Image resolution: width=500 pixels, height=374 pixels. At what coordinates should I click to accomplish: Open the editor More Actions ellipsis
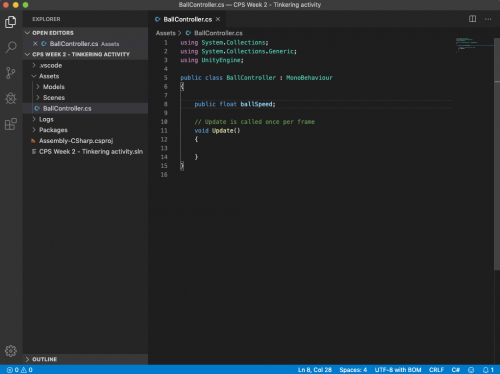(488, 19)
